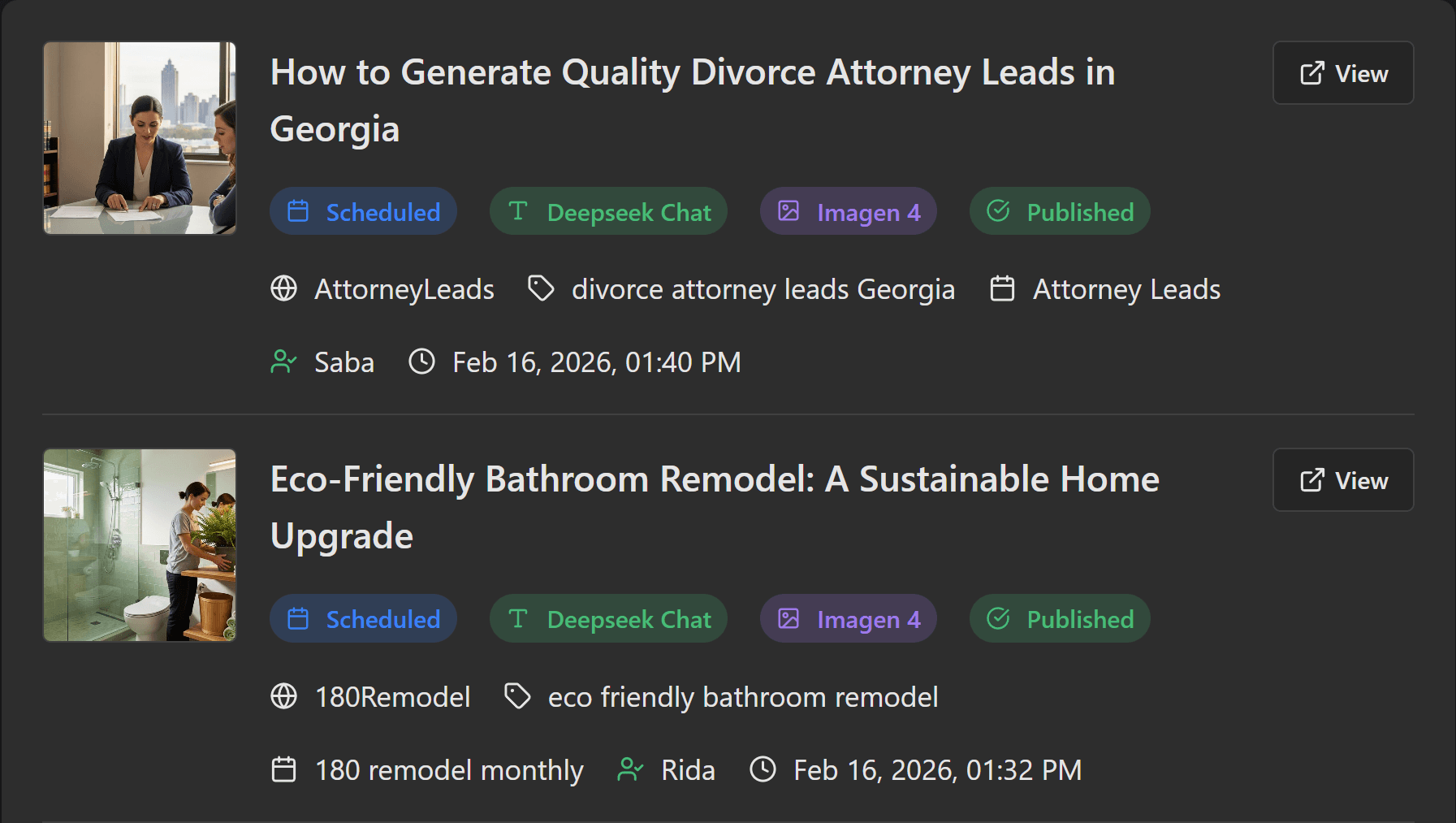Click the user icon next to Rida
The height and width of the screenshot is (823, 1456).
pos(630,769)
